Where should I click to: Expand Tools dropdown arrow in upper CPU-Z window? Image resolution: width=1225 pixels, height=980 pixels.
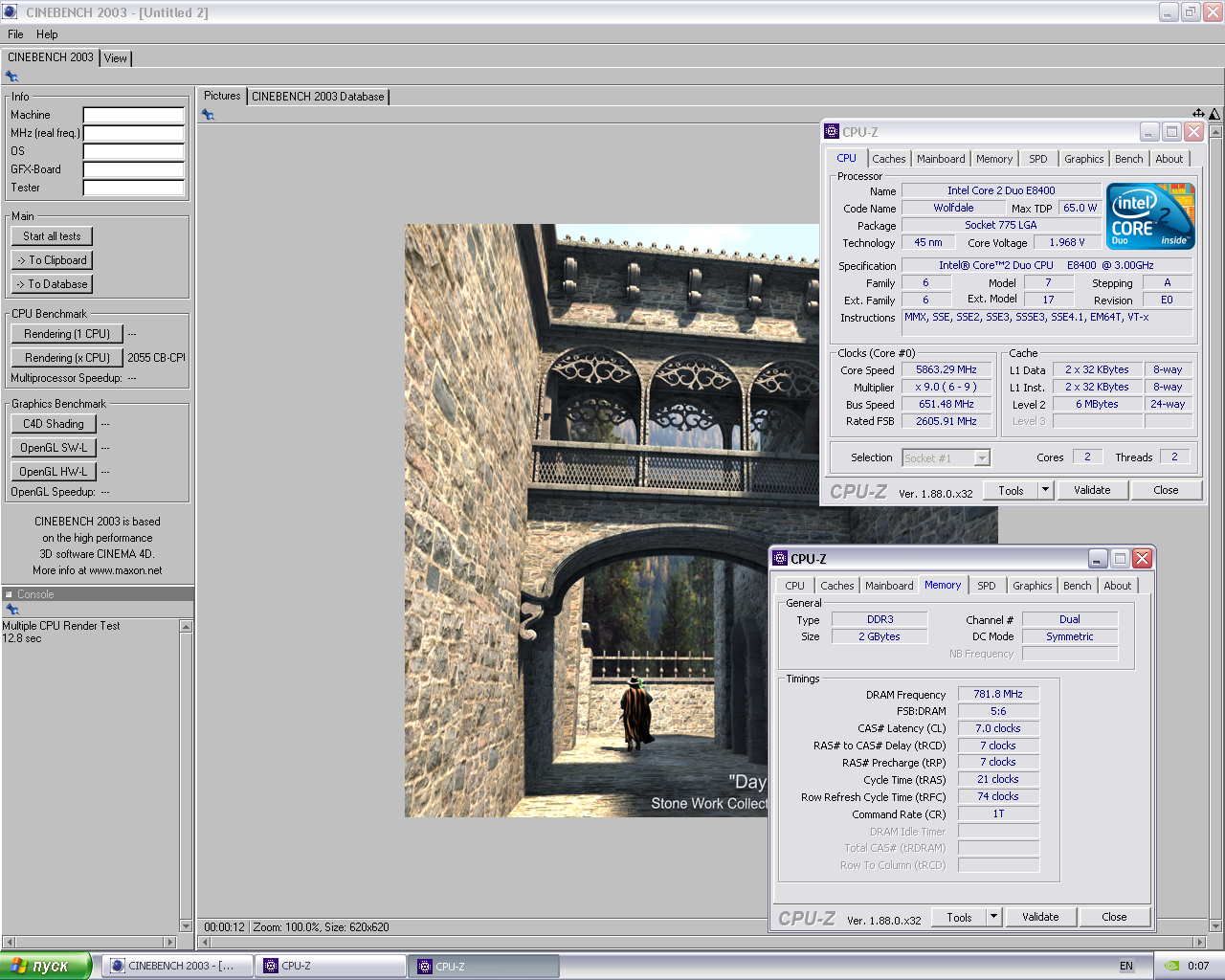[1045, 490]
